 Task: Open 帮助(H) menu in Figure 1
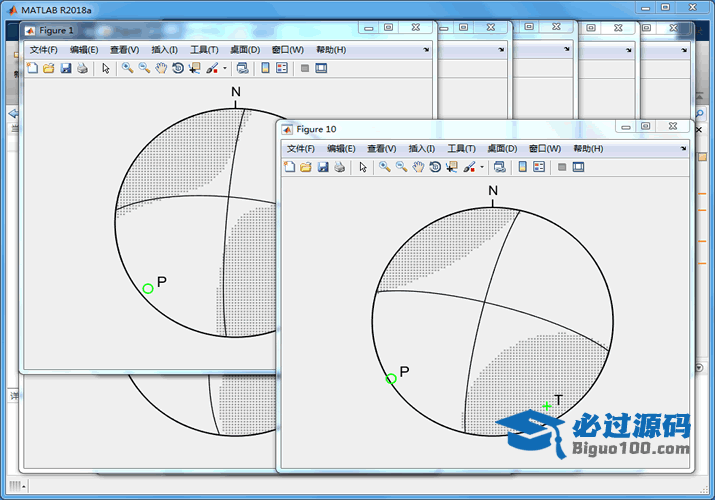[331, 50]
